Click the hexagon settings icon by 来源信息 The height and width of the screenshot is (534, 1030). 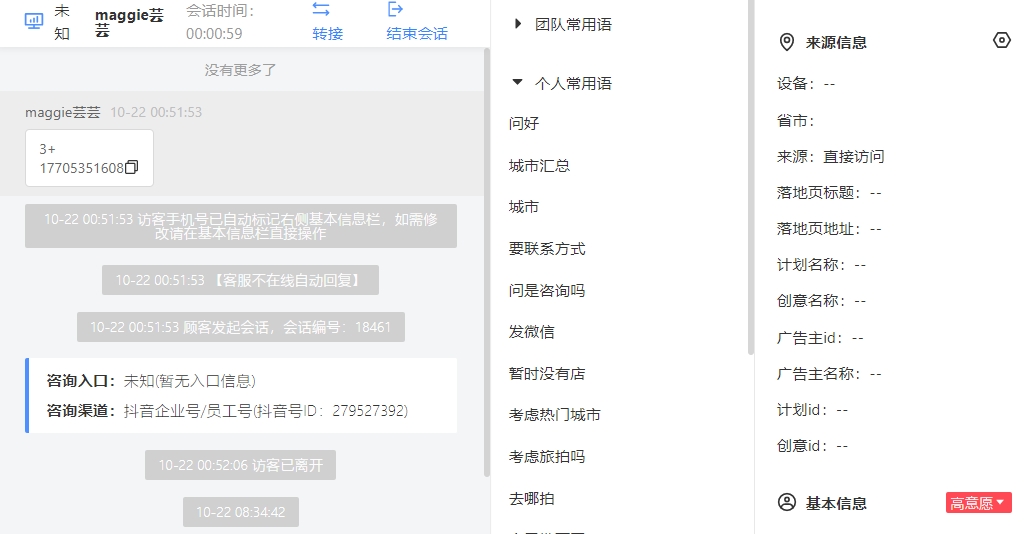[1002, 41]
